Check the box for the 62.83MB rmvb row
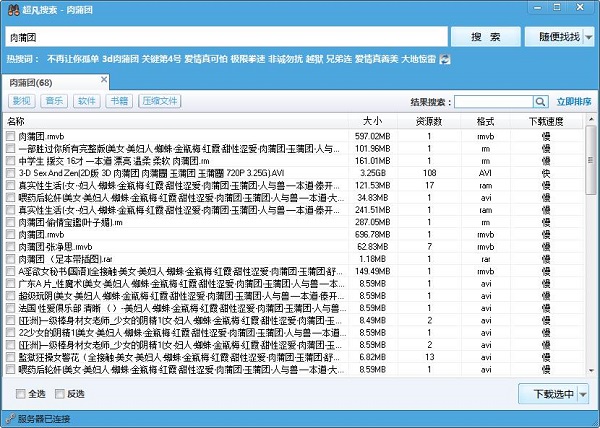Image resolution: width=600 pixels, height=428 pixels. tap(11, 247)
